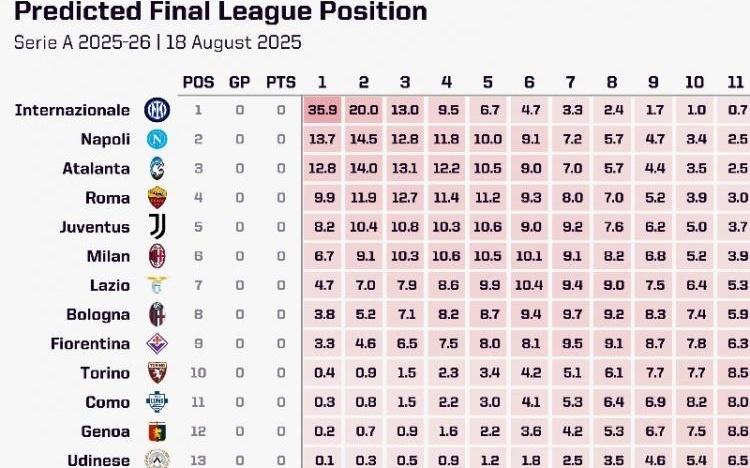
Task: Select the Internazionale team name
Action: coord(72,110)
